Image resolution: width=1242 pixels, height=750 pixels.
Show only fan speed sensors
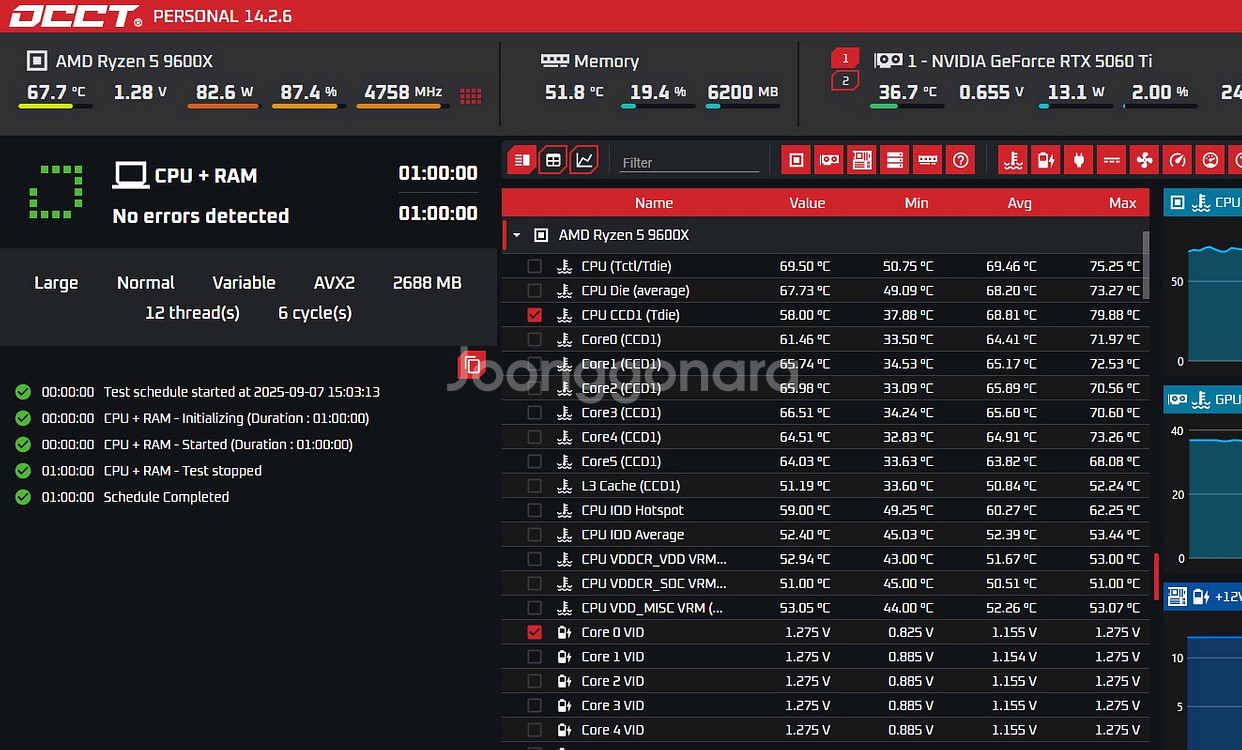pyautogui.click(x=1145, y=160)
